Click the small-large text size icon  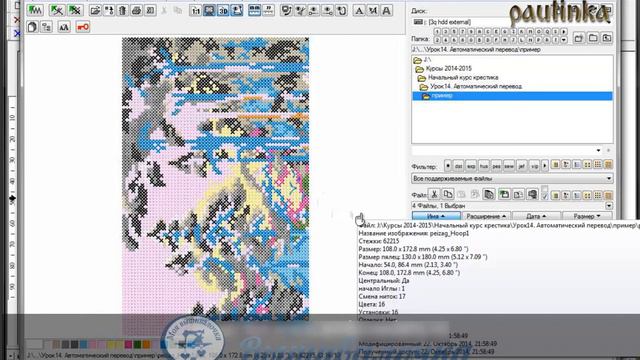click(64, 27)
